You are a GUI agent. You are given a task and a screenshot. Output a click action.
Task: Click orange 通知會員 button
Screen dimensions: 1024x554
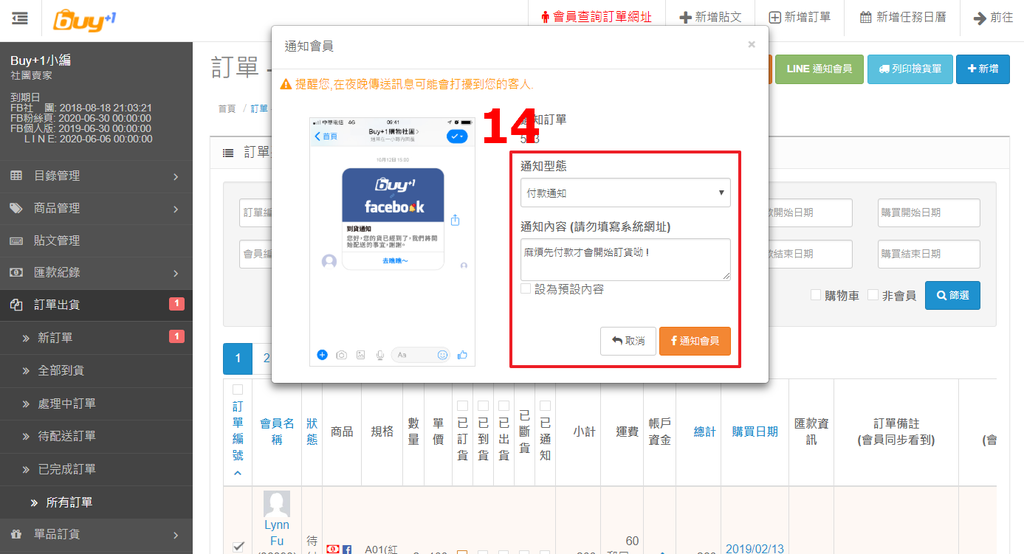(695, 341)
